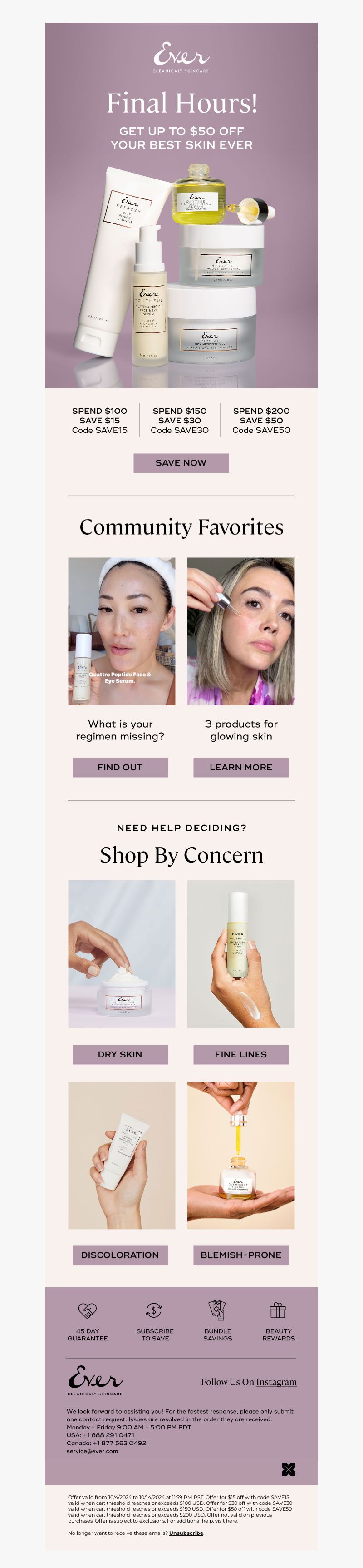Click the Bundle Savings icon
363x1568 pixels.
click(x=217, y=1310)
